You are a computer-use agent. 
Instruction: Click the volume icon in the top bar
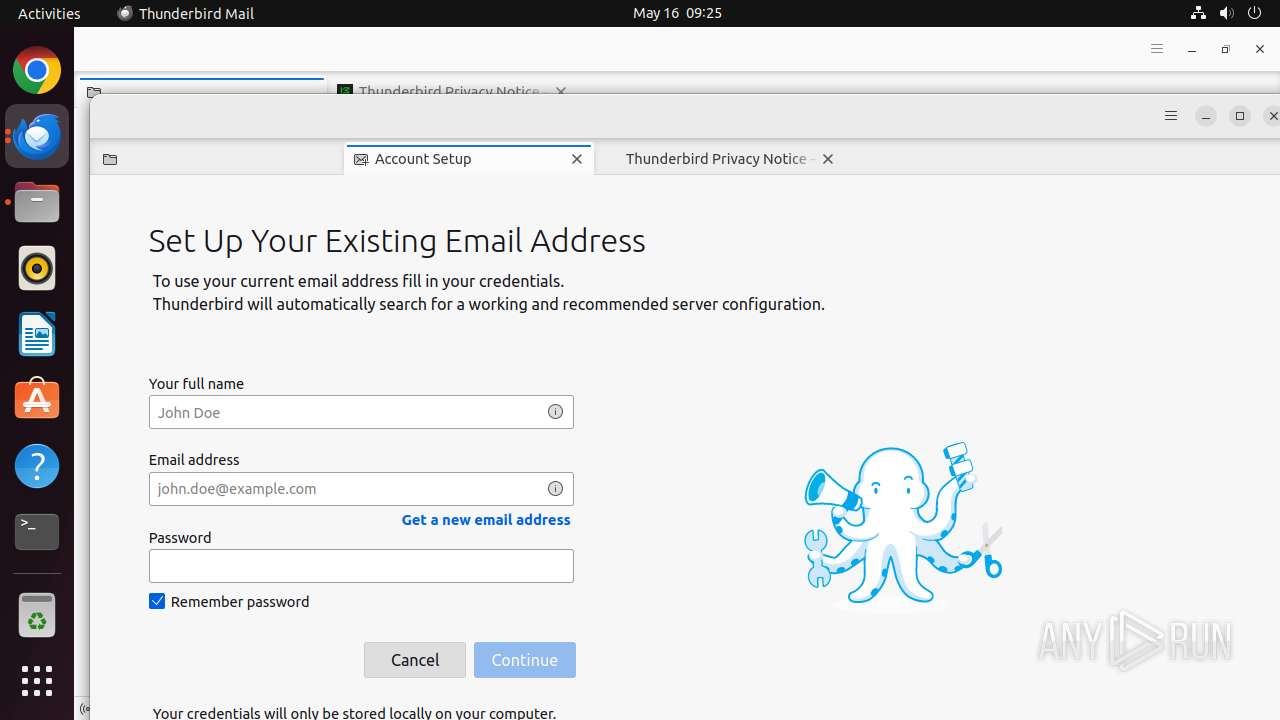pos(1226,13)
